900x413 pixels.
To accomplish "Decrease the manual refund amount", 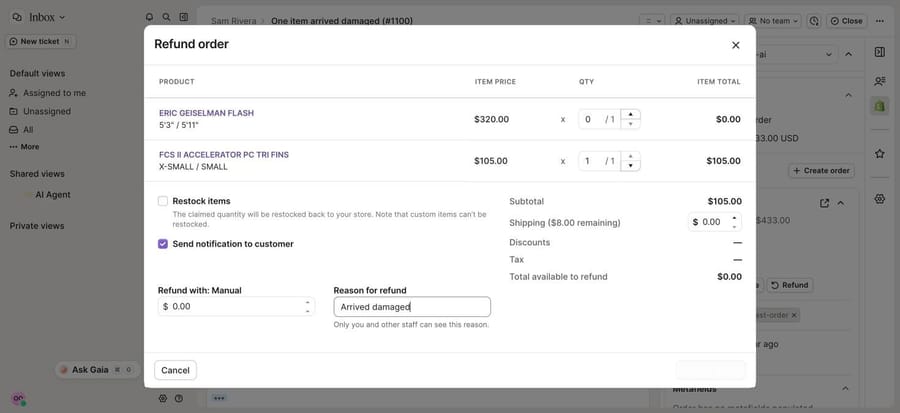I will (x=308, y=311).
